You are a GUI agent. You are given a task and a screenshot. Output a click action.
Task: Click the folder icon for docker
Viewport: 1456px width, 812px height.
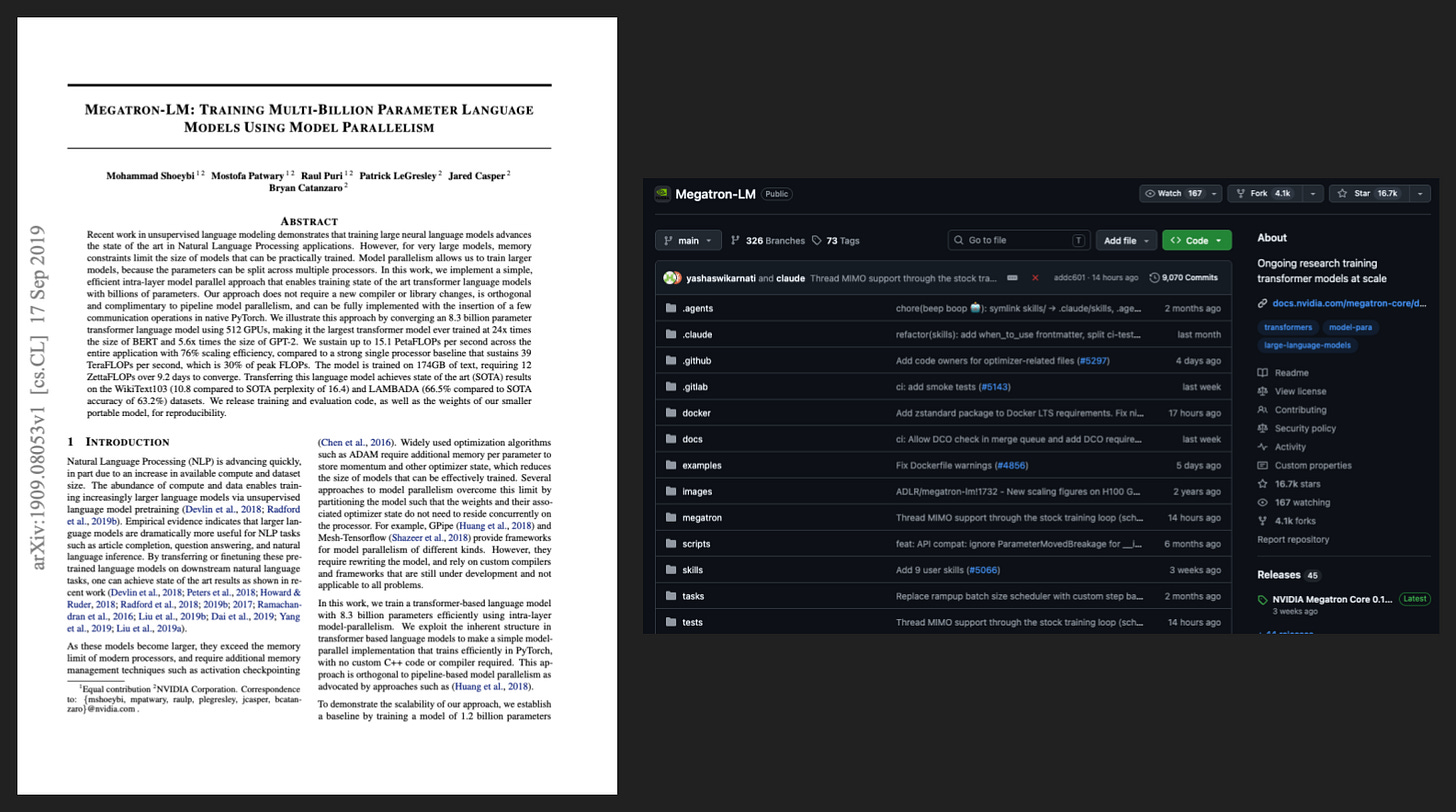coord(671,413)
